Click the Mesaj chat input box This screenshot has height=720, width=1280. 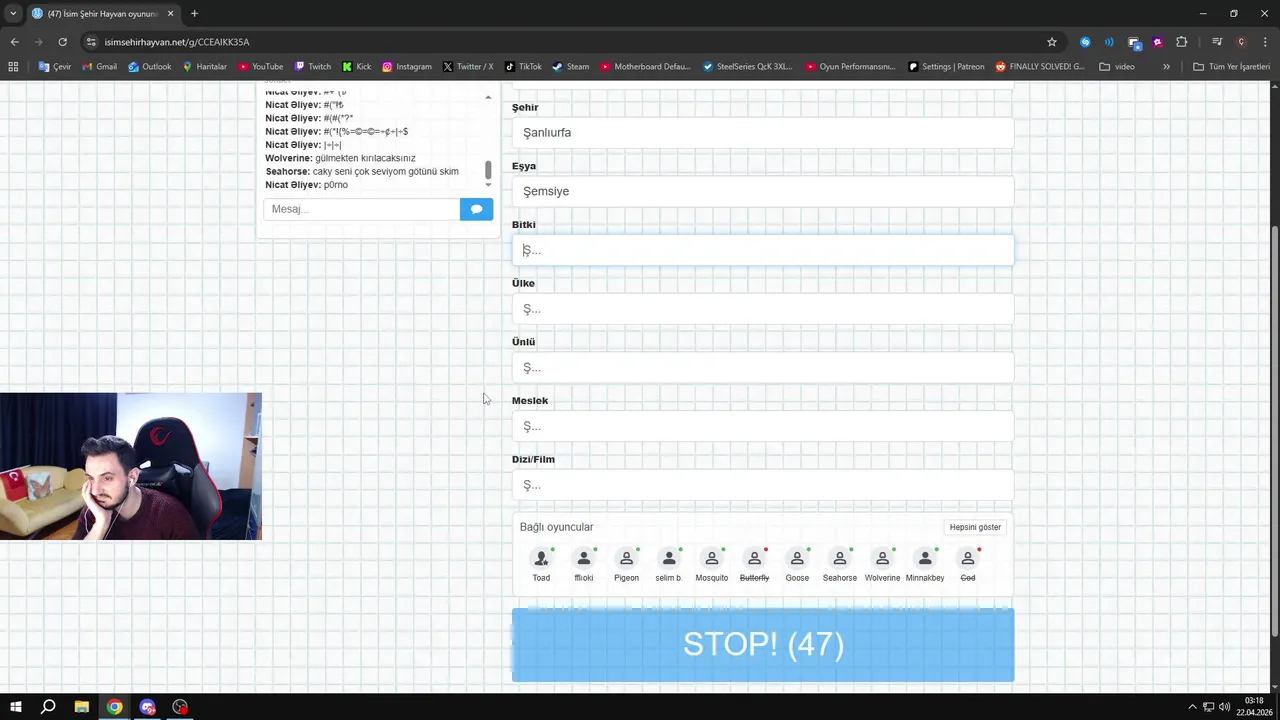click(x=362, y=209)
